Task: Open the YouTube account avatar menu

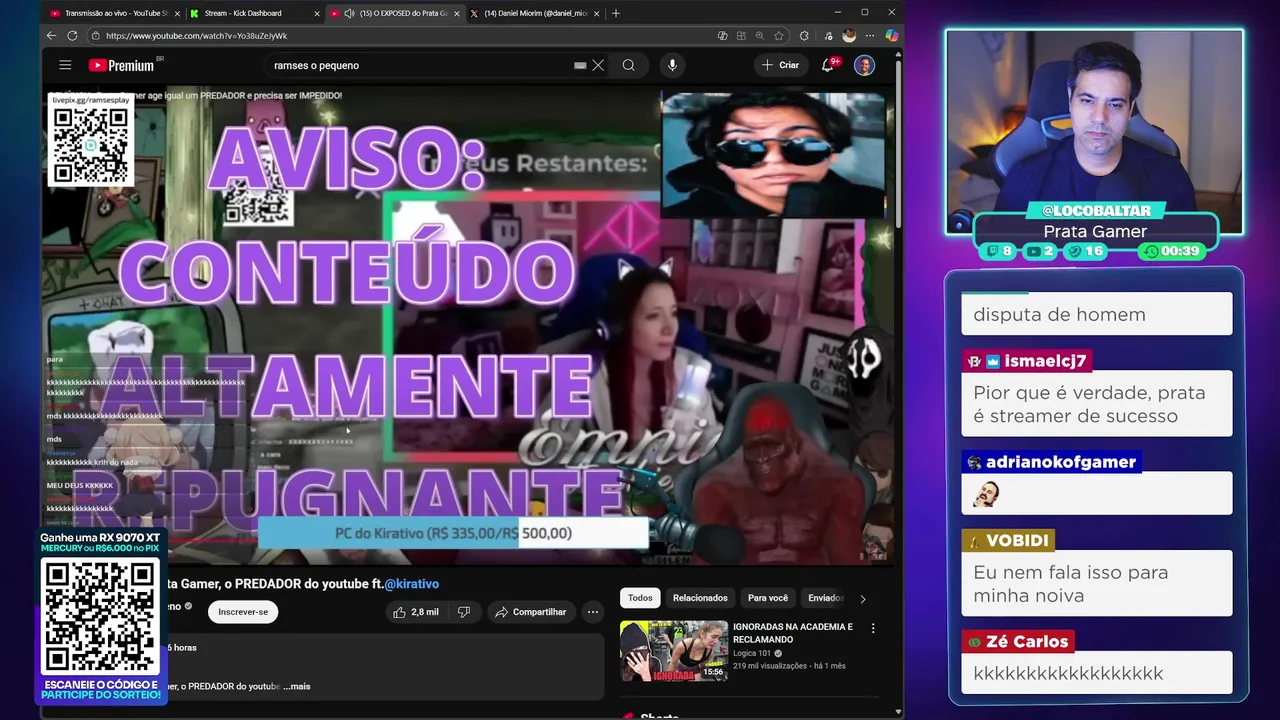Action: tap(864, 65)
